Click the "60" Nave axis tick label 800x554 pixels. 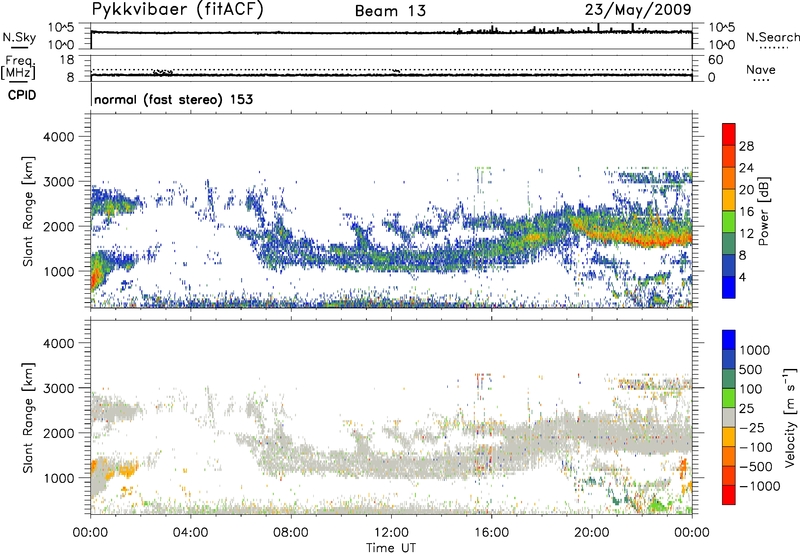tap(715, 60)
